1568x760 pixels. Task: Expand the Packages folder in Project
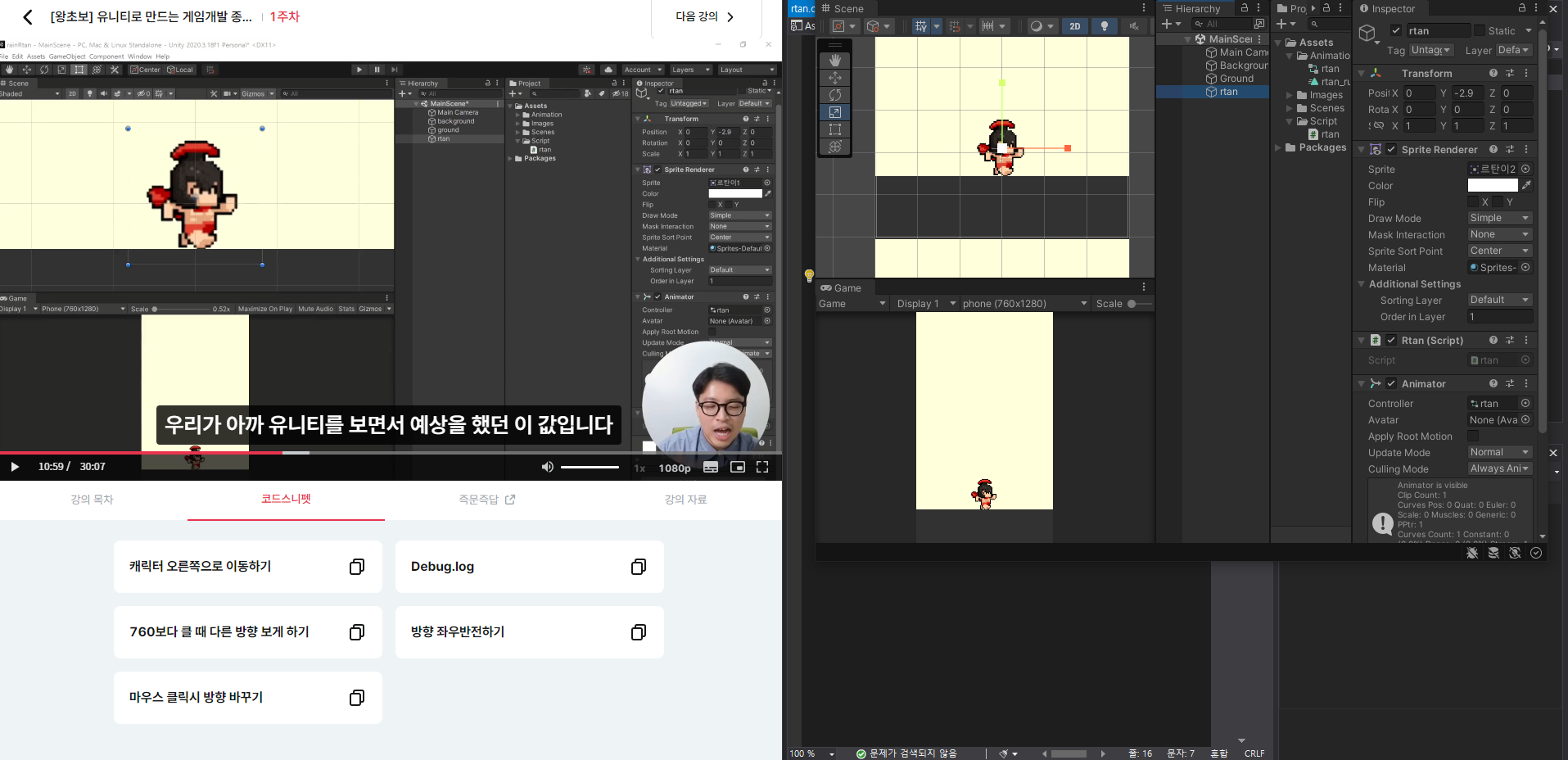coord(1278,147)
